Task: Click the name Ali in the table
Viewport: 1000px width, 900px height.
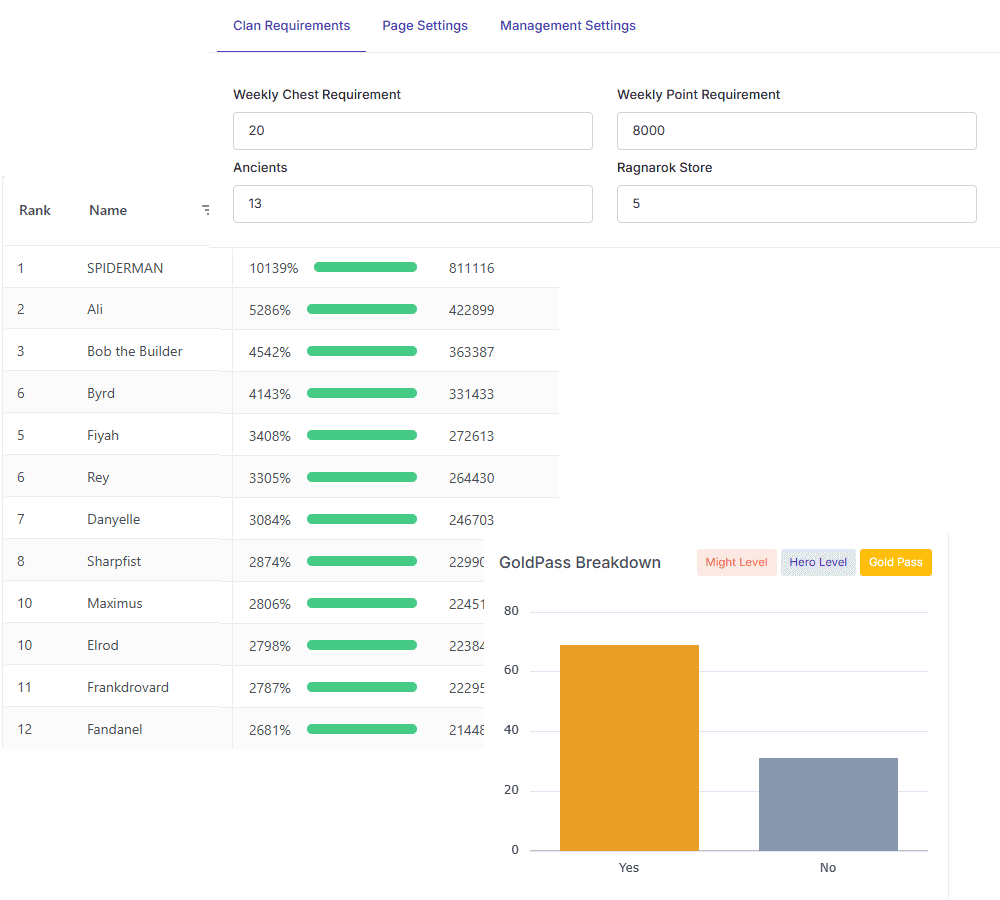Action: click(x=95, y=309)
